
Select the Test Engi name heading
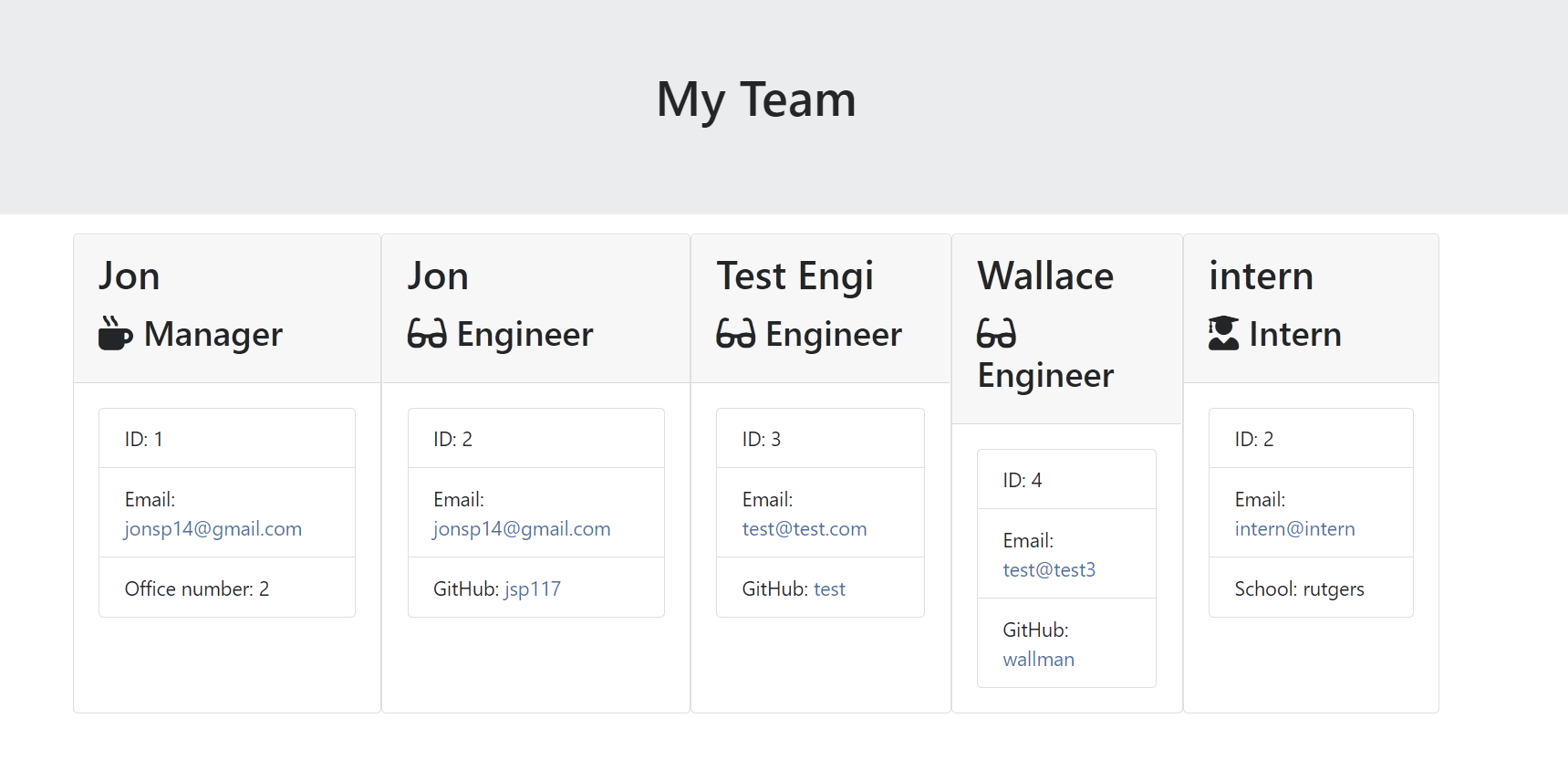pyautogui.click(x=795, y=276)
